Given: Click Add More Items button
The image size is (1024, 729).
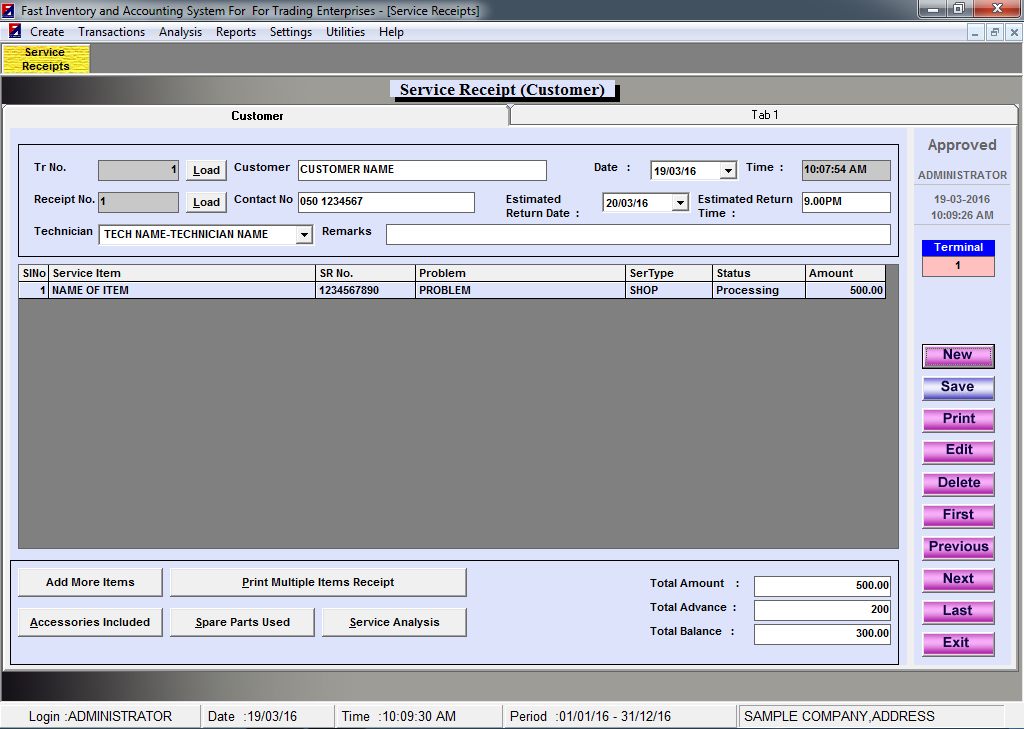Looking at the screenshot, I should 90,582.
